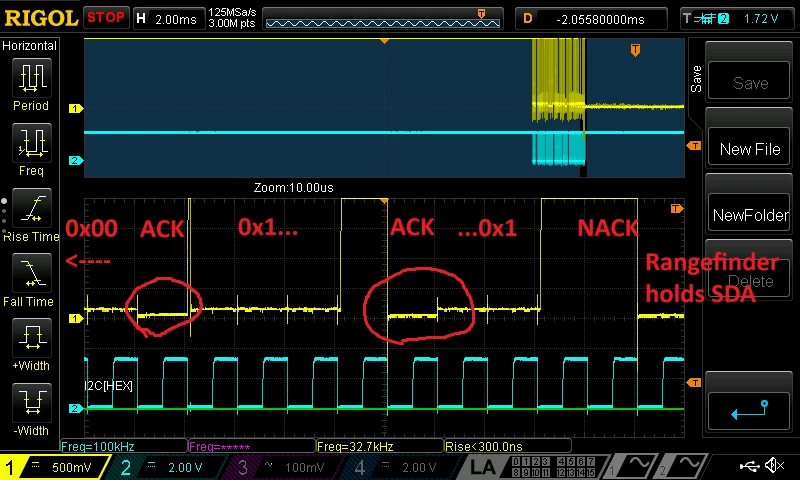Click the USB connection status icon
Screen dimensions: 800x480
749,466
